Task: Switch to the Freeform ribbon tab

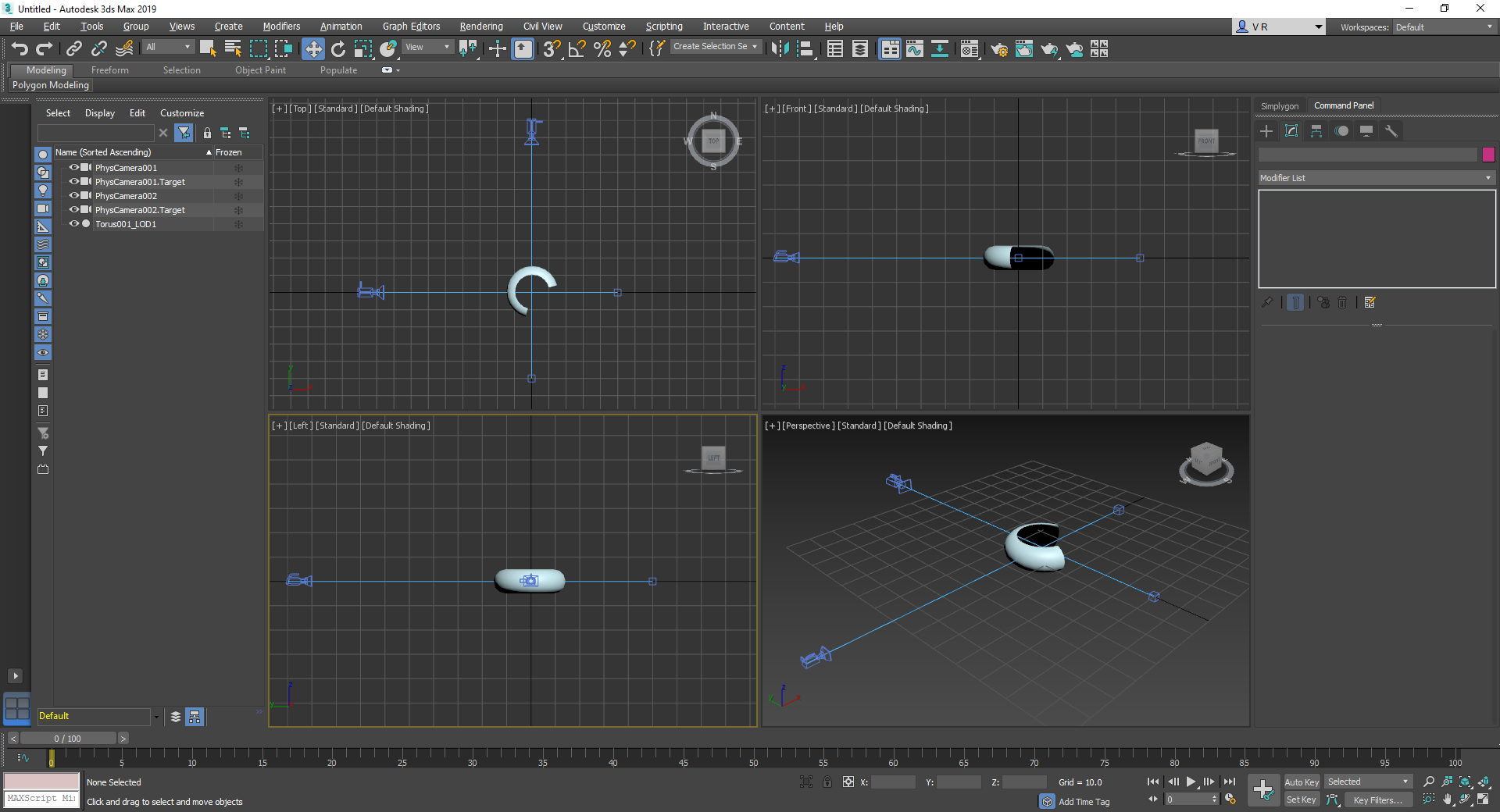Action: [109, 70]
